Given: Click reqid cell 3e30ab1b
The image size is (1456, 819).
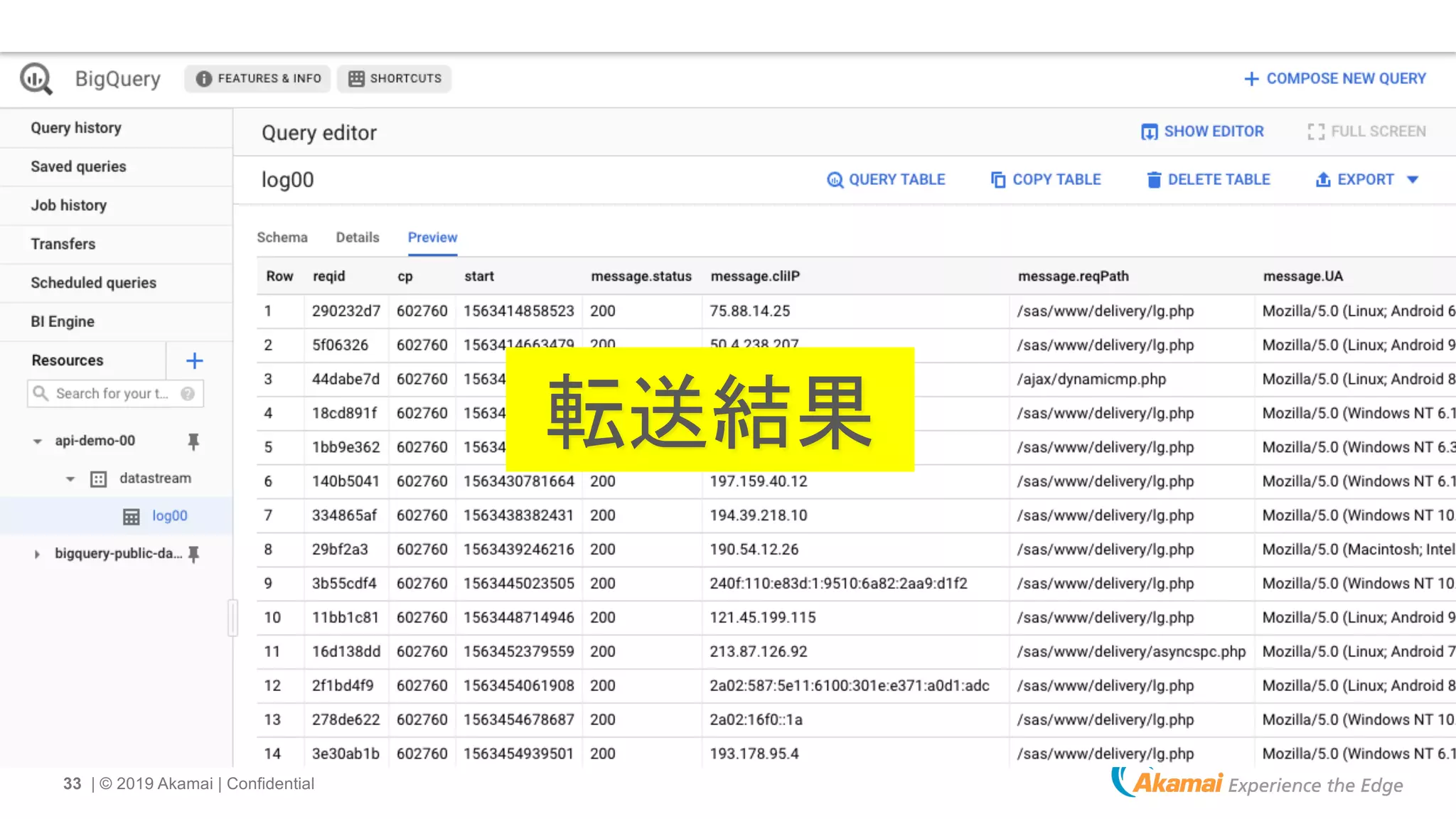Looking at the screenshot, I should click(x=346, y=754).
